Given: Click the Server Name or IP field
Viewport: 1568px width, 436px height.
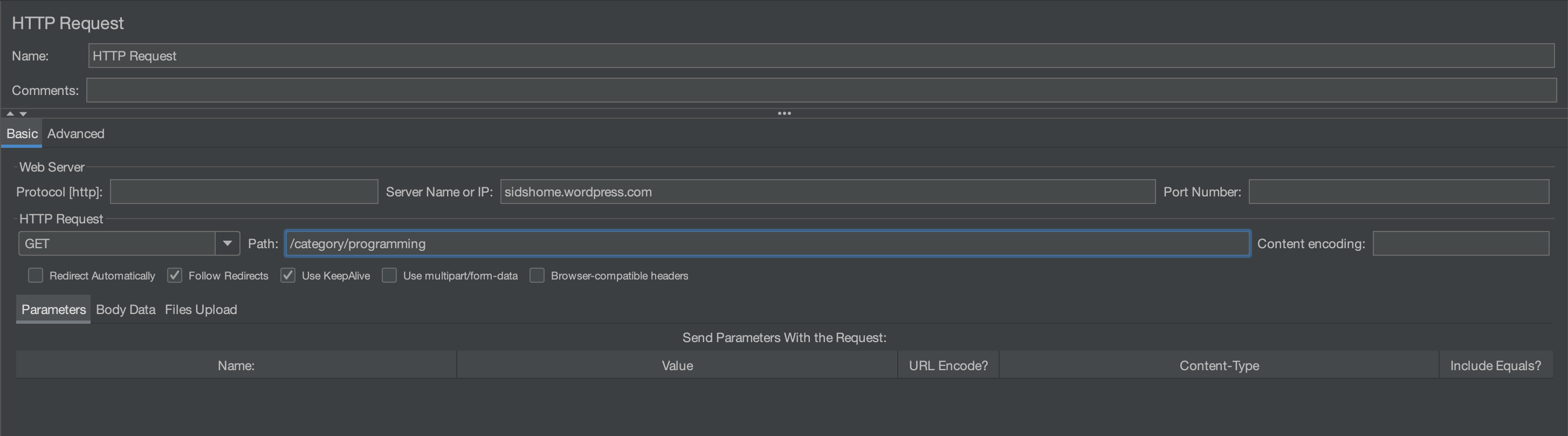Looking at the screenshot, I should click(827, 192).
